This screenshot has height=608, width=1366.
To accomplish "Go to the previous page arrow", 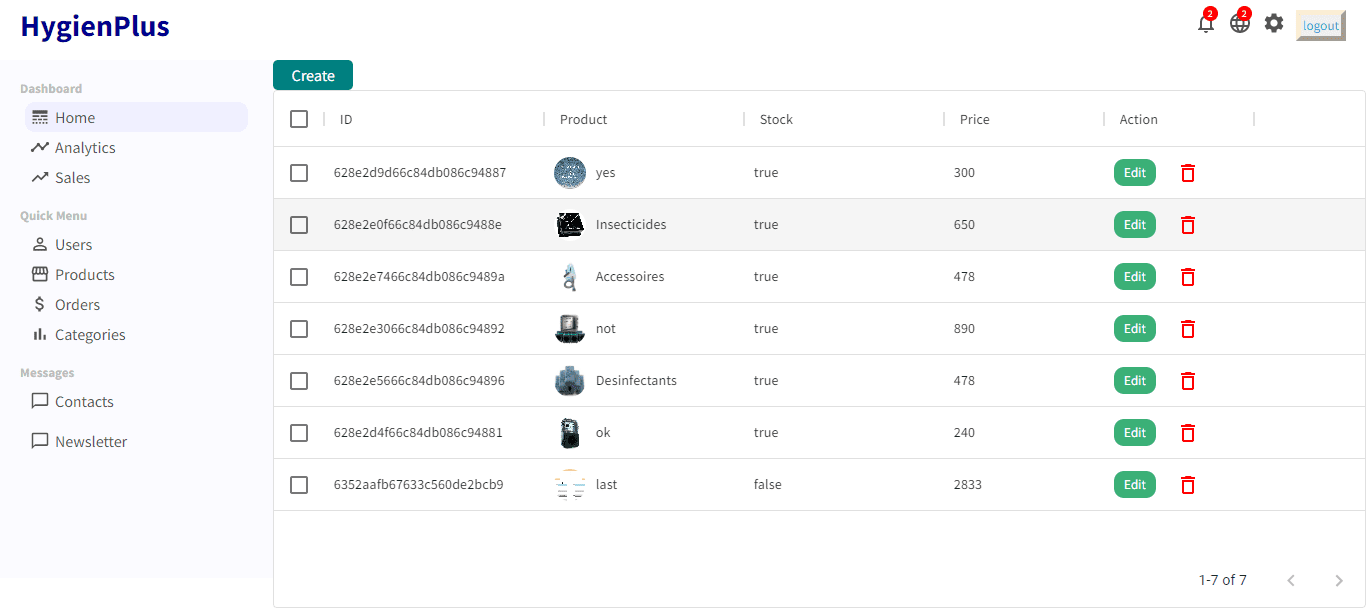I will tap(1291, 581).
